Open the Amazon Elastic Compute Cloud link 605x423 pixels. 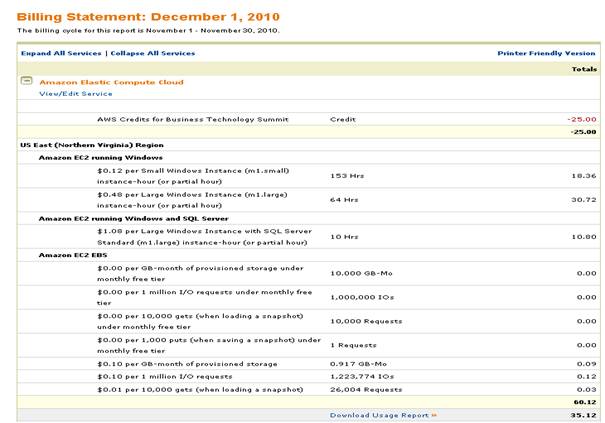[x=112, y=82]
